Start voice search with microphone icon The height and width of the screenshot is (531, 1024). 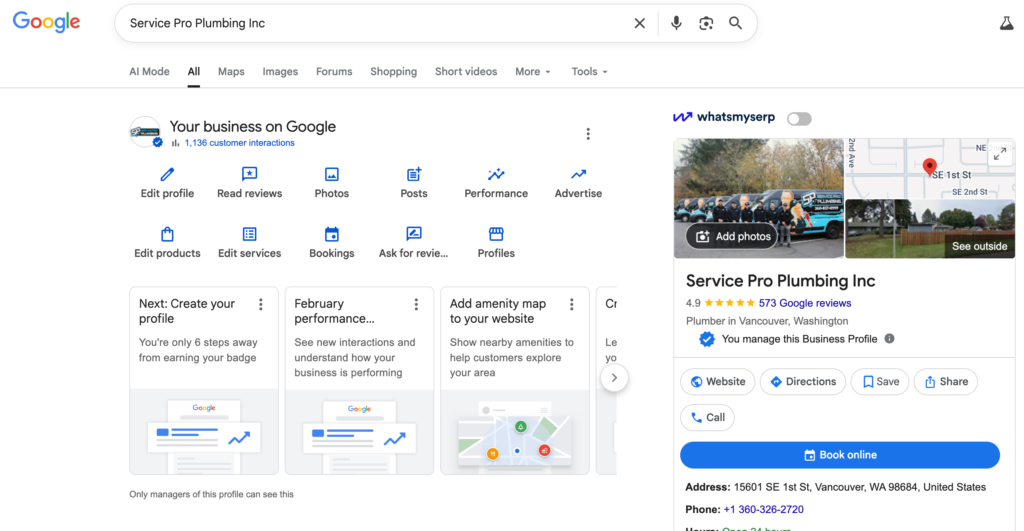tap(676, 23)
